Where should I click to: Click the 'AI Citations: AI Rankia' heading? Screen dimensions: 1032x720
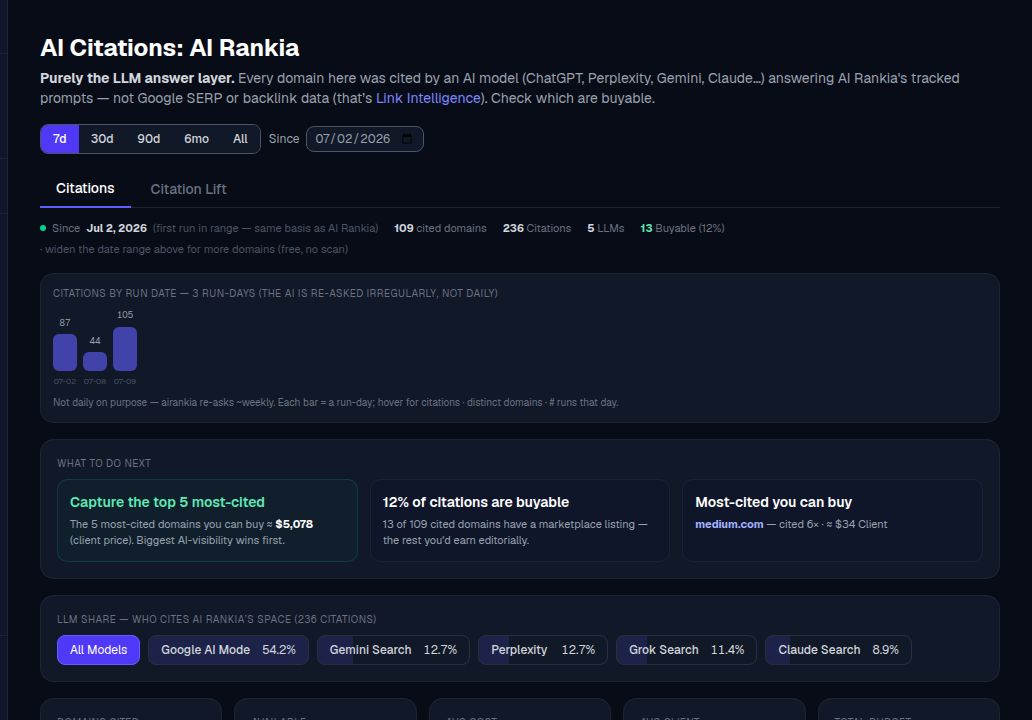[x=170, y=47]
